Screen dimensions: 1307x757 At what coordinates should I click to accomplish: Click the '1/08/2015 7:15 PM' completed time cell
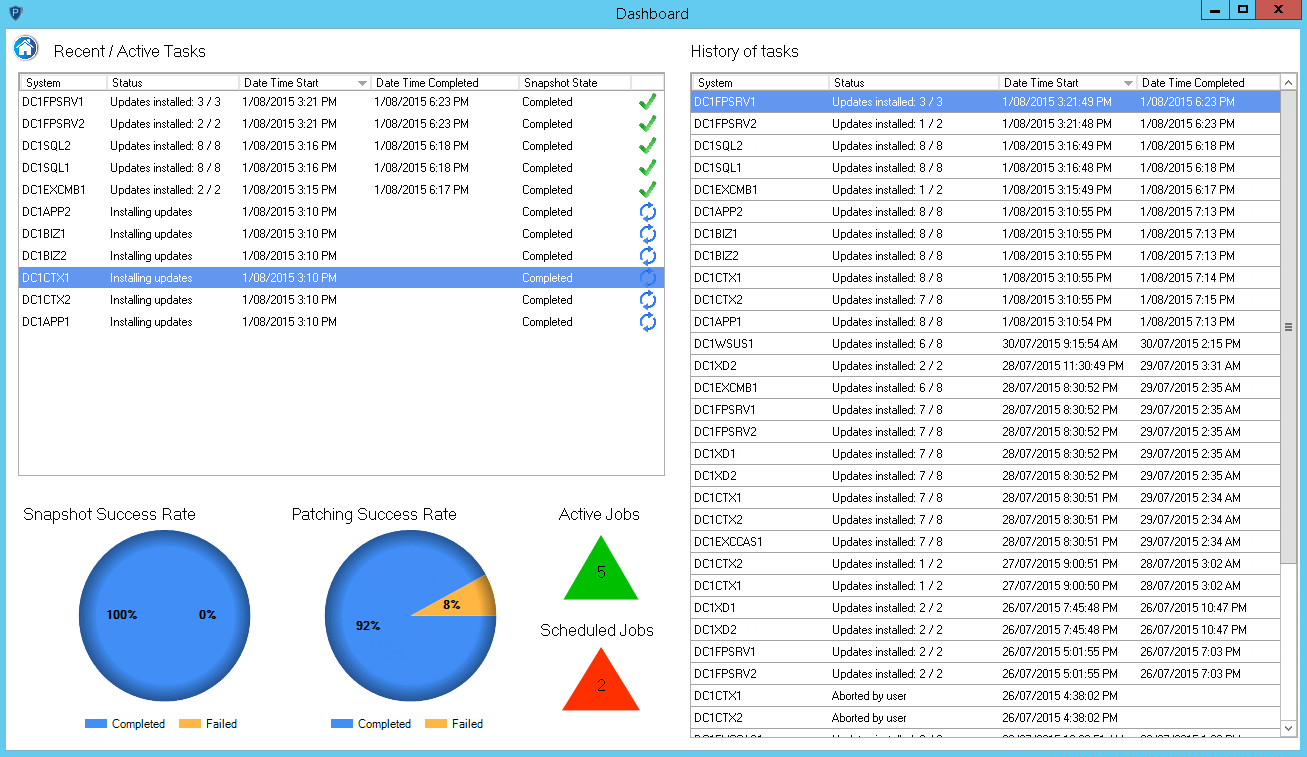(x=1188, y=299)
